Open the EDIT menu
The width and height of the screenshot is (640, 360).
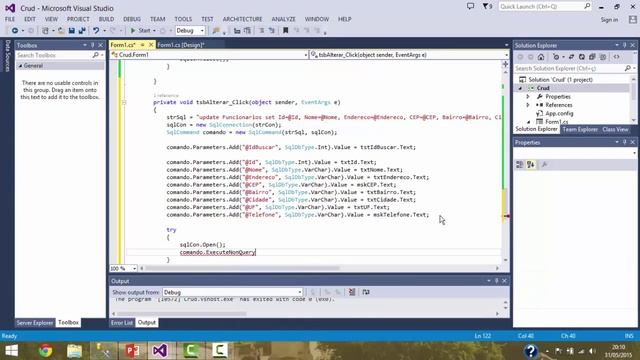(x=29, y=19)
